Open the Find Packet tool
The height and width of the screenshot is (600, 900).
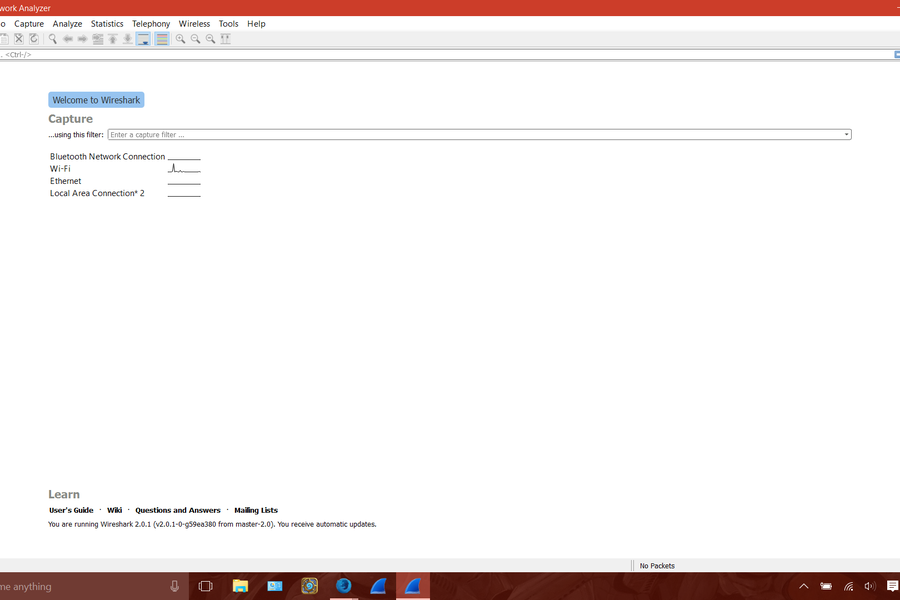[x=52, y=38]
